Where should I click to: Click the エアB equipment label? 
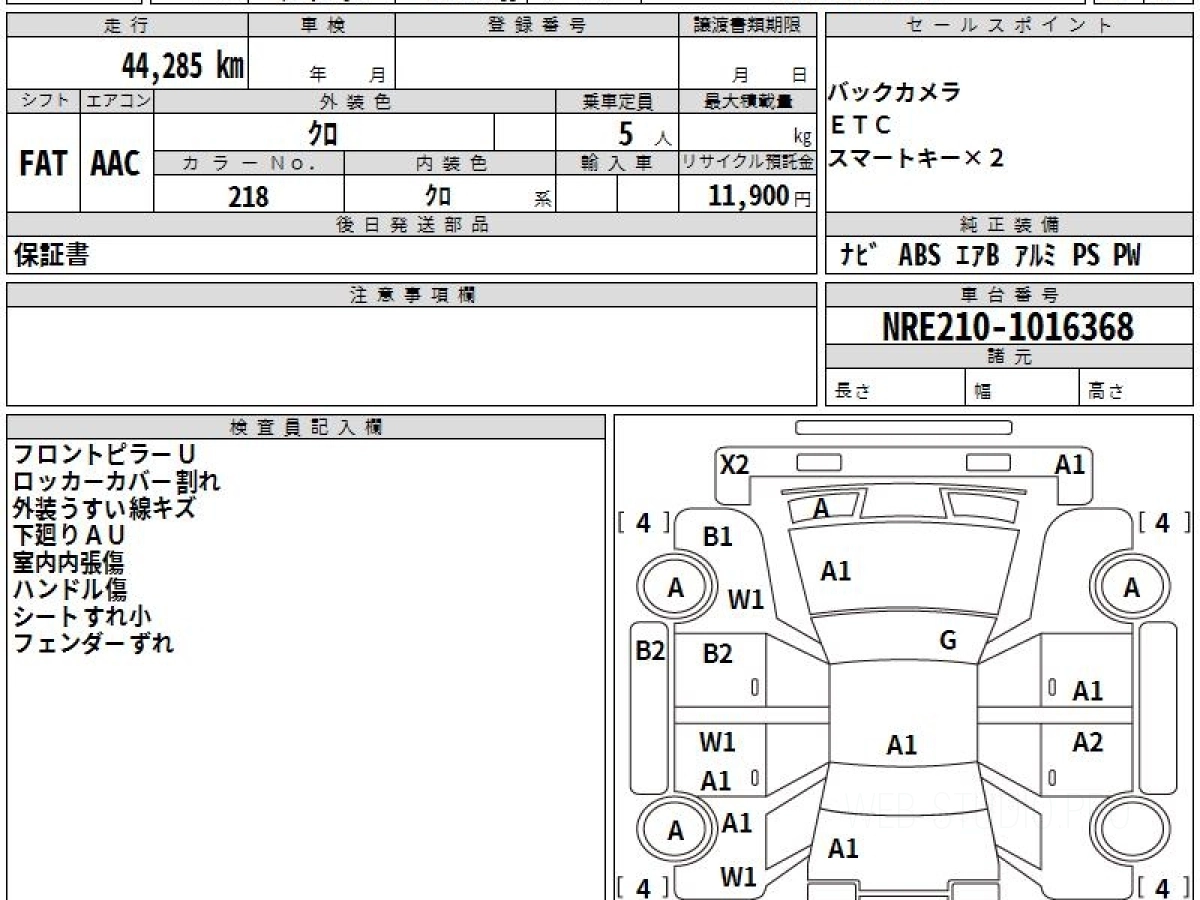coord(977,255)
